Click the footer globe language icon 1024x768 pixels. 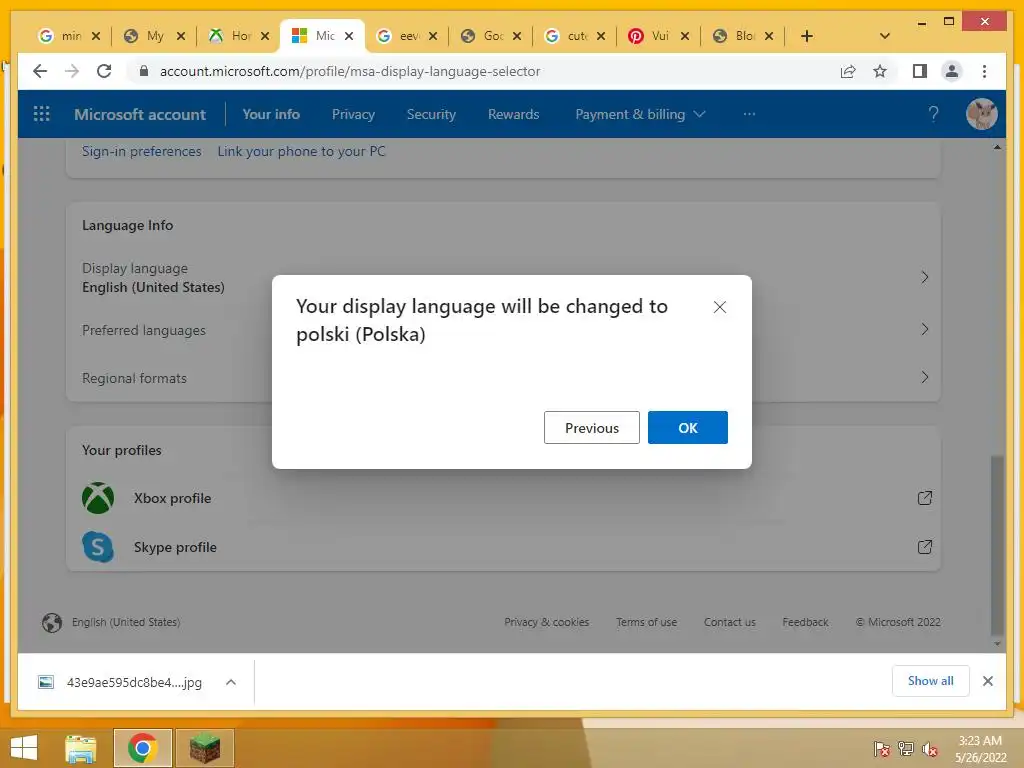52,622
